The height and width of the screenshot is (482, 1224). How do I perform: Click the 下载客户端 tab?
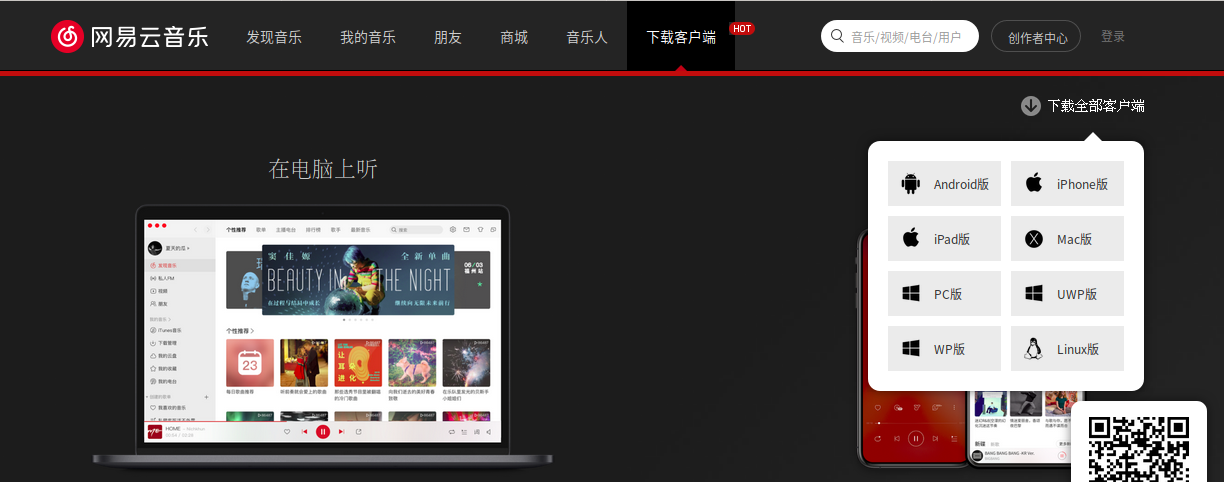tap(681, 37)
